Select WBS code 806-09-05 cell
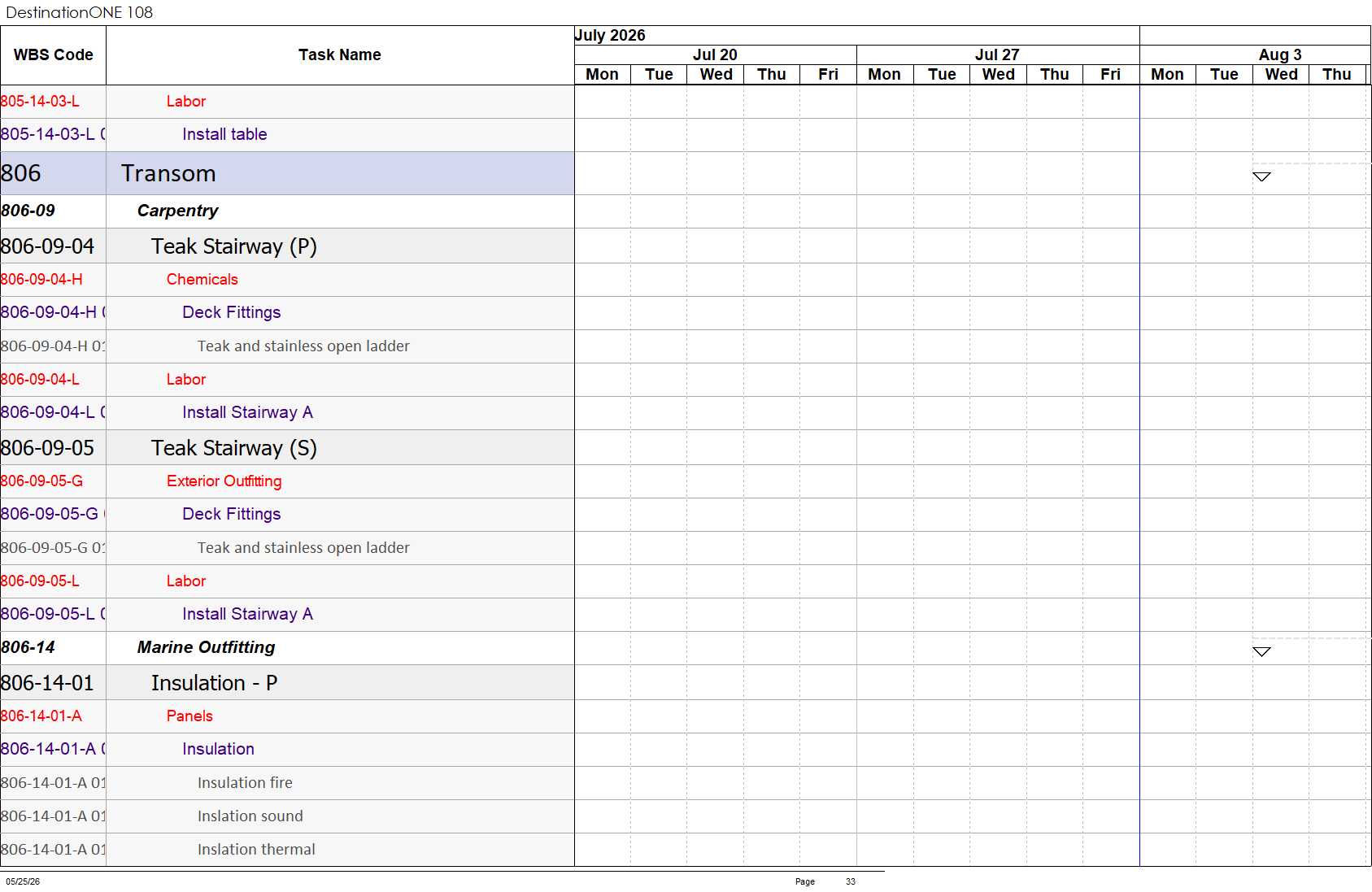The image size is (1372, 892). [53, 447]
